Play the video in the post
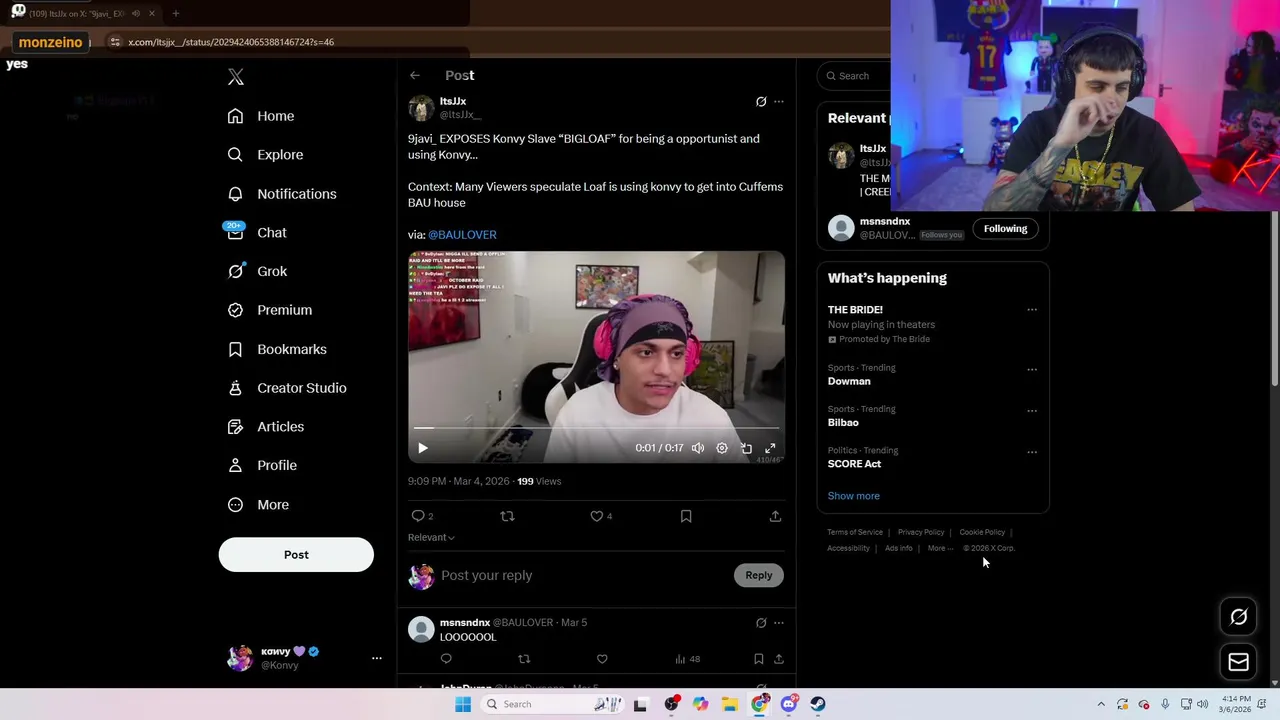Image resolution: width=1280 pixels, height=720 pixels. 423,448
